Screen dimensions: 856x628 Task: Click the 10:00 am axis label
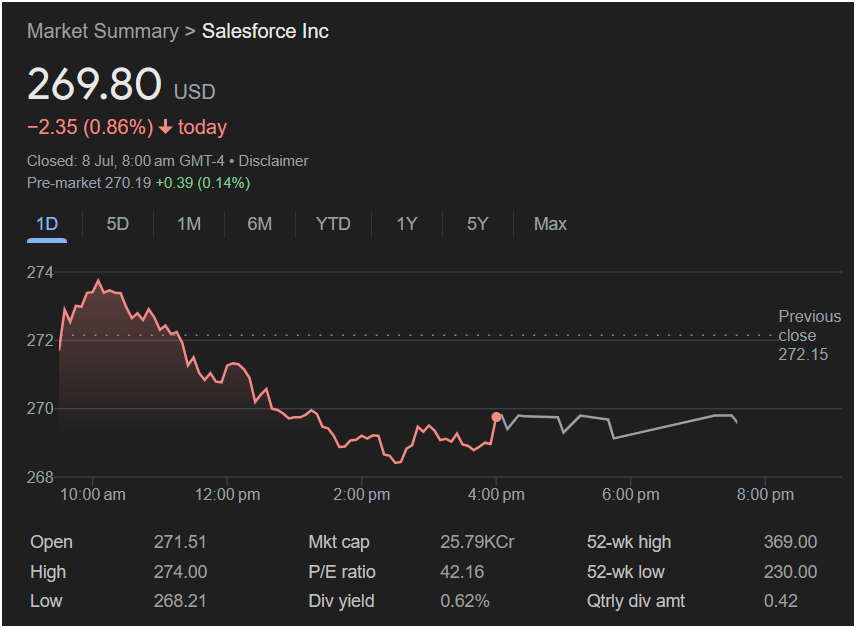pos(93,495)
